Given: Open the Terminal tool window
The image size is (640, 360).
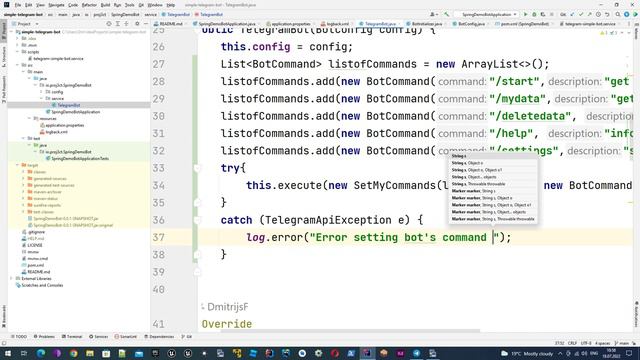Looking at the screenshot, I should 72,337.
